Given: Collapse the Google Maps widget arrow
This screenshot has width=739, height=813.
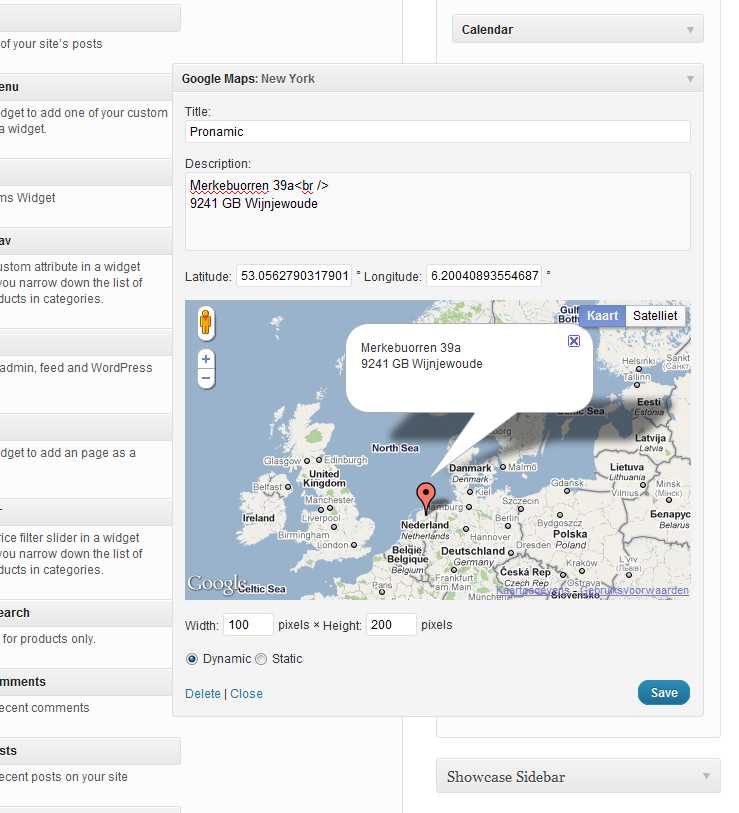Looking at the screenshot, I should 690,79.
